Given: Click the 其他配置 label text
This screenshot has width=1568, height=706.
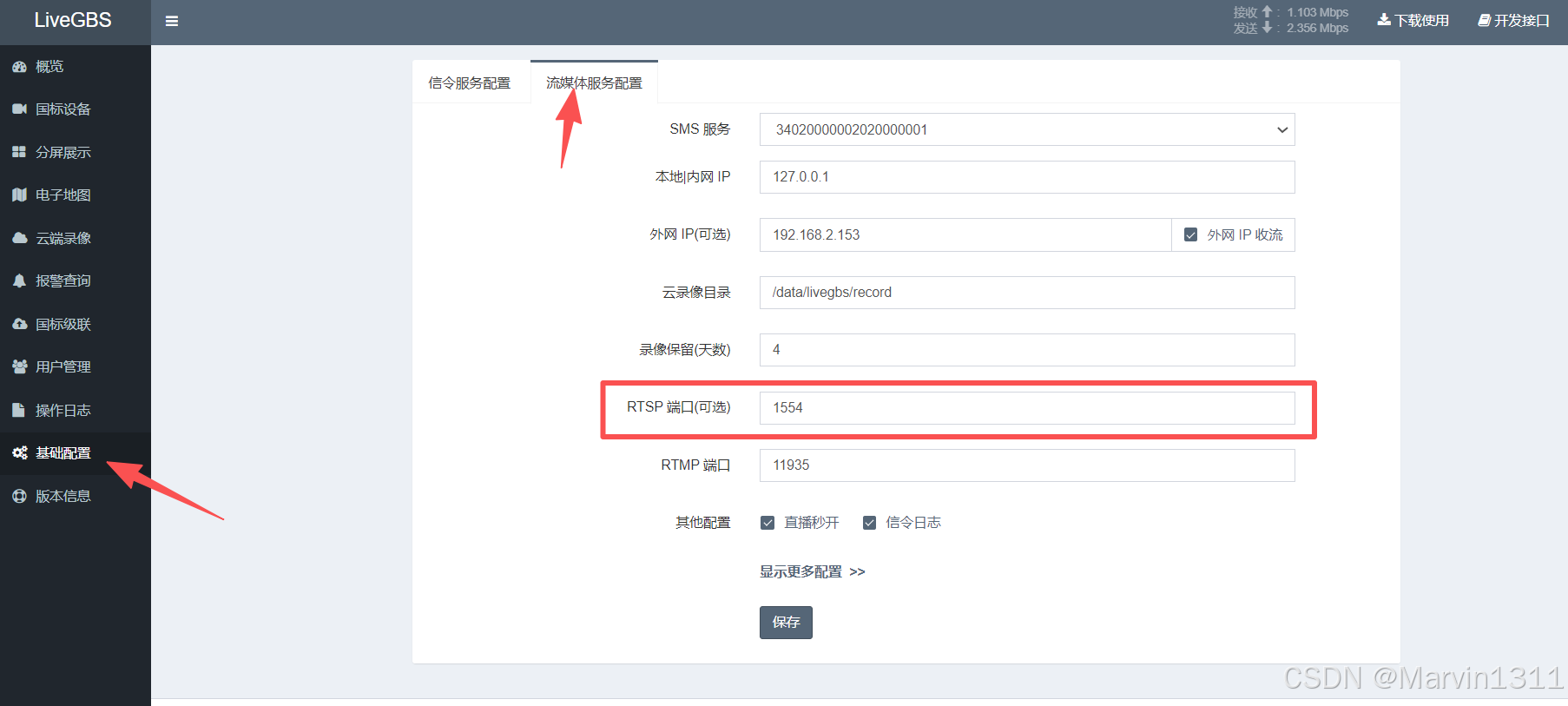Looking at the screenshot, I should pyautogui.click(x=703, y=523).
